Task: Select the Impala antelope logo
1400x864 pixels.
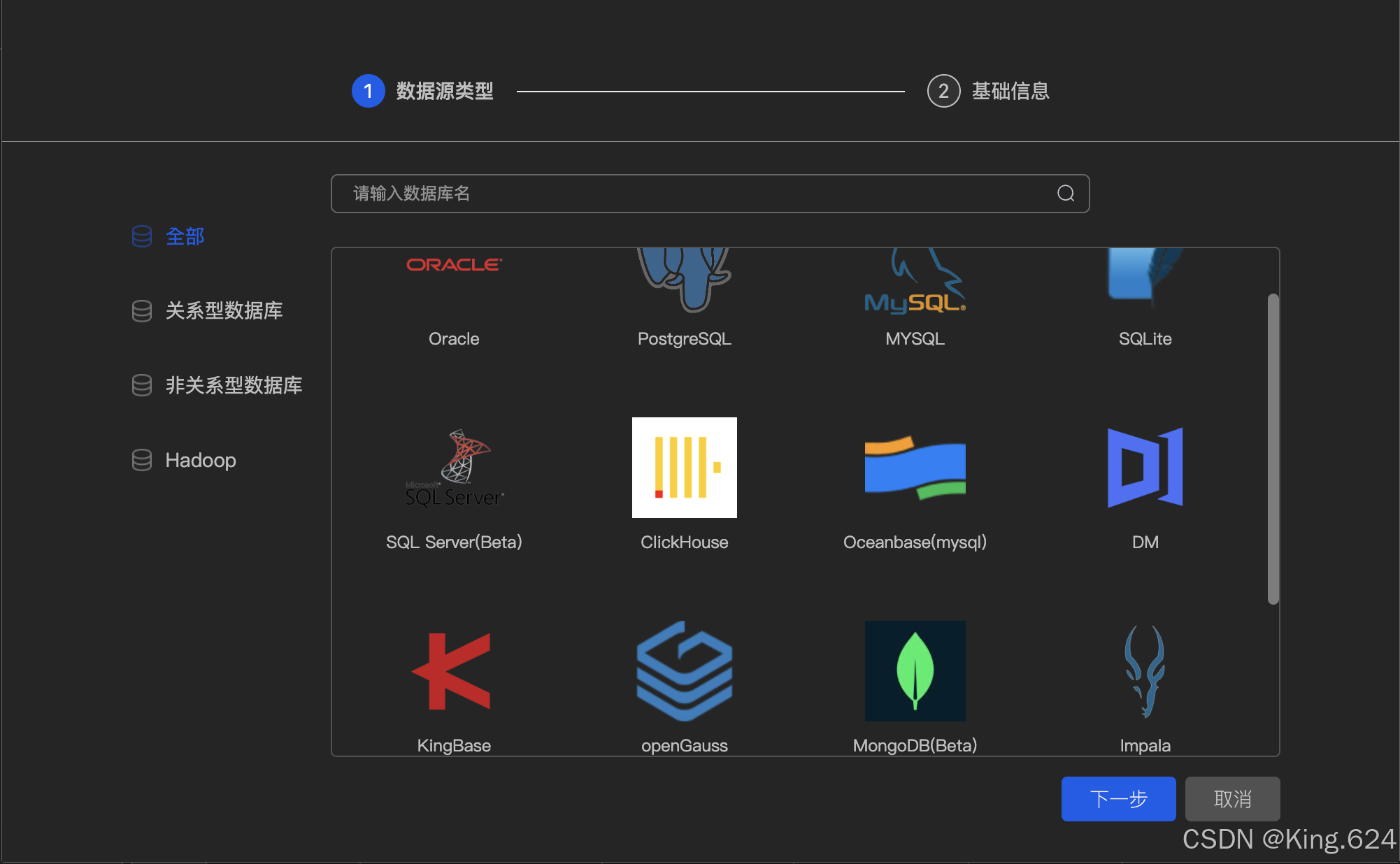Action: click(1145, 671)
